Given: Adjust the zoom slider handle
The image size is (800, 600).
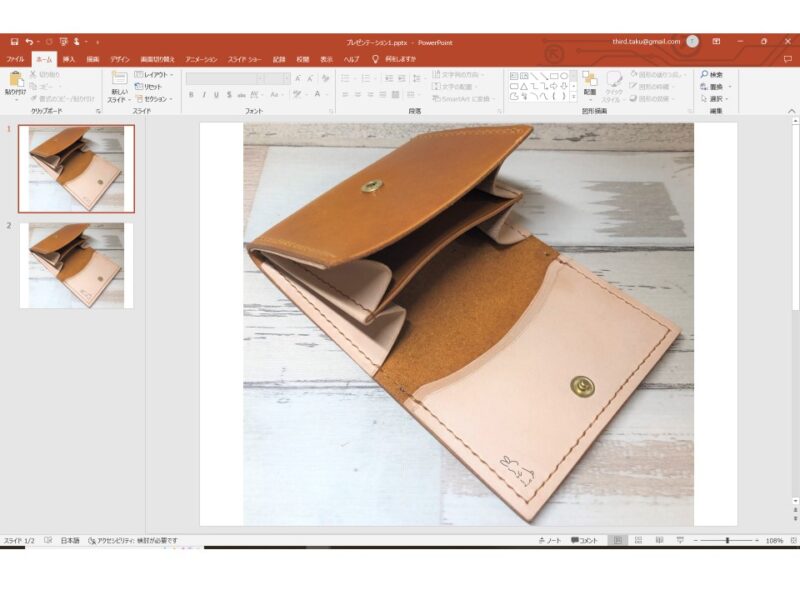Looking at the screenshot, I should [728, 540].
